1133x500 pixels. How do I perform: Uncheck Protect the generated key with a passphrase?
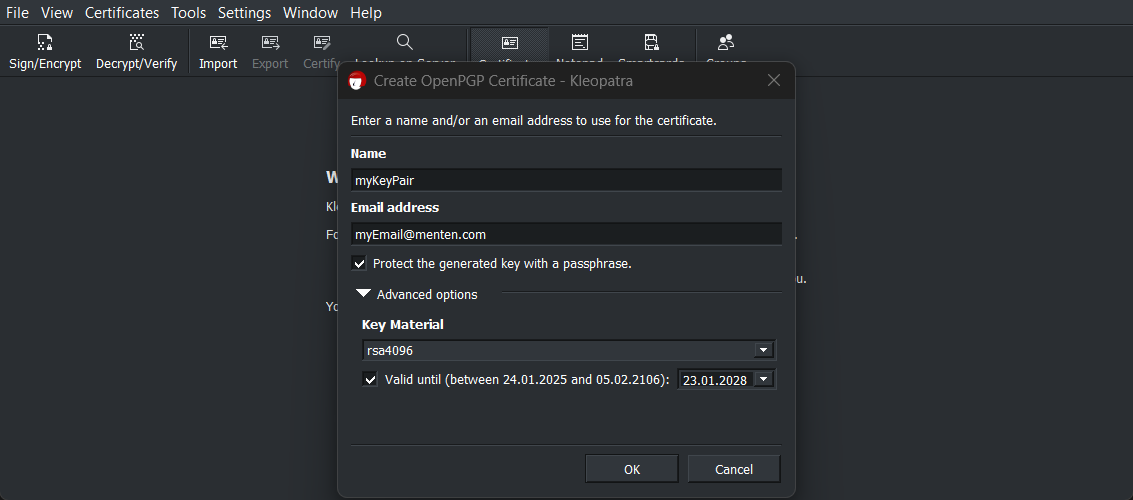(360, 264)
